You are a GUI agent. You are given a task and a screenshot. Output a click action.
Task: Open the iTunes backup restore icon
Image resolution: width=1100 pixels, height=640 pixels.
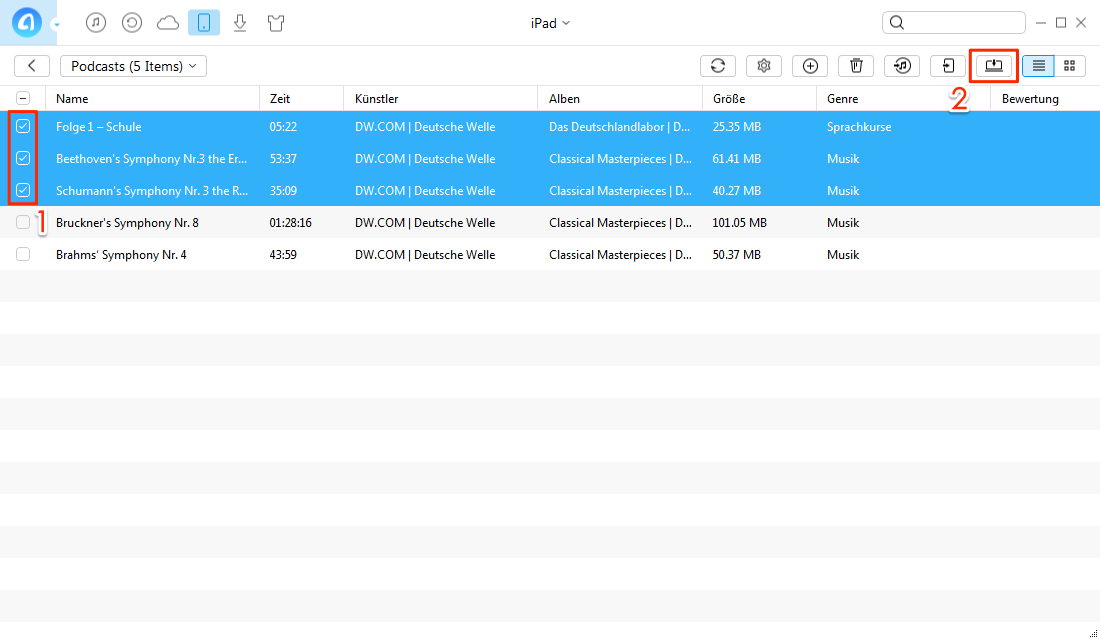tap(132, 22)
